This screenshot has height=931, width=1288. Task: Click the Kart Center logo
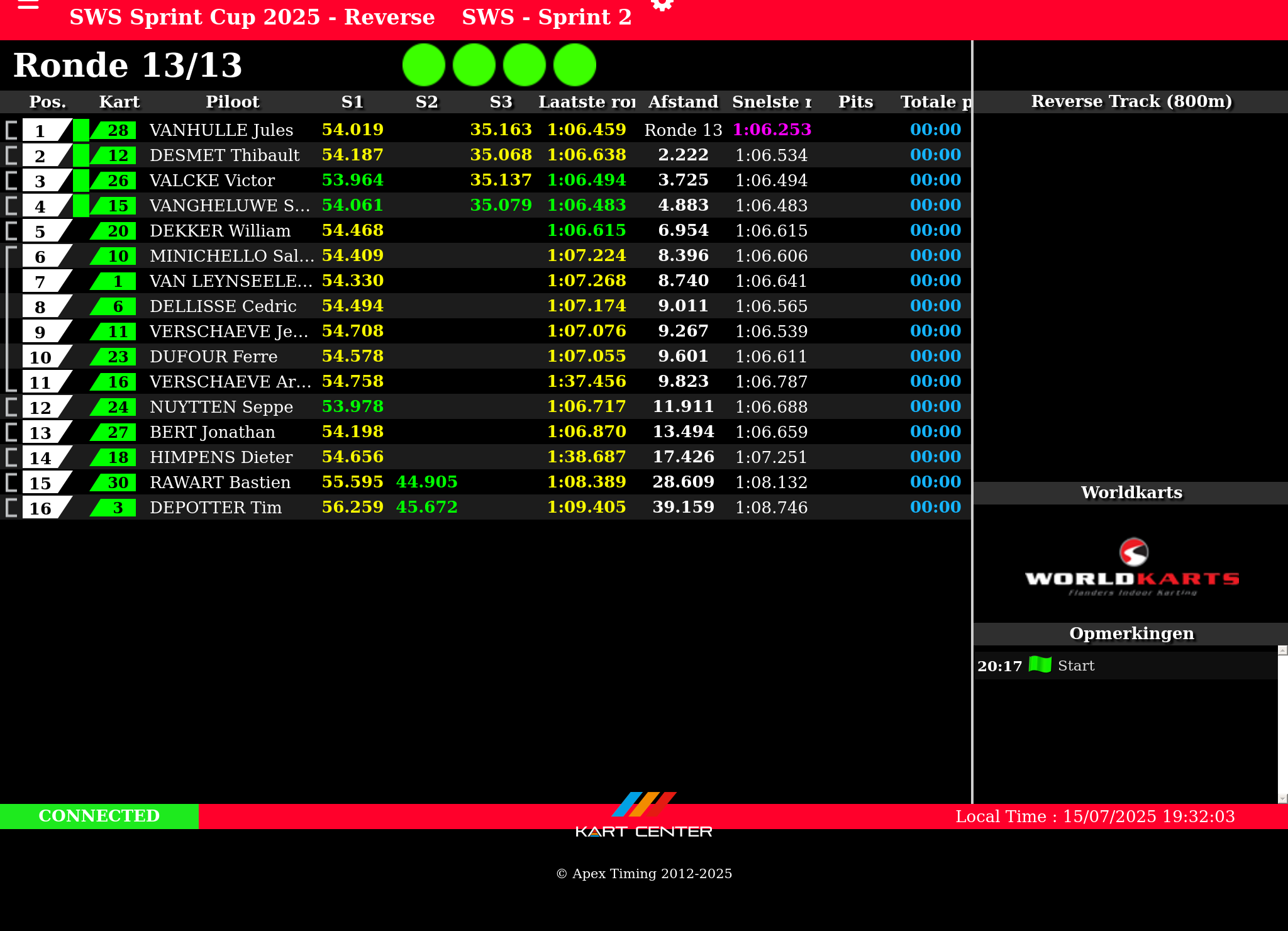pos(643,815)
